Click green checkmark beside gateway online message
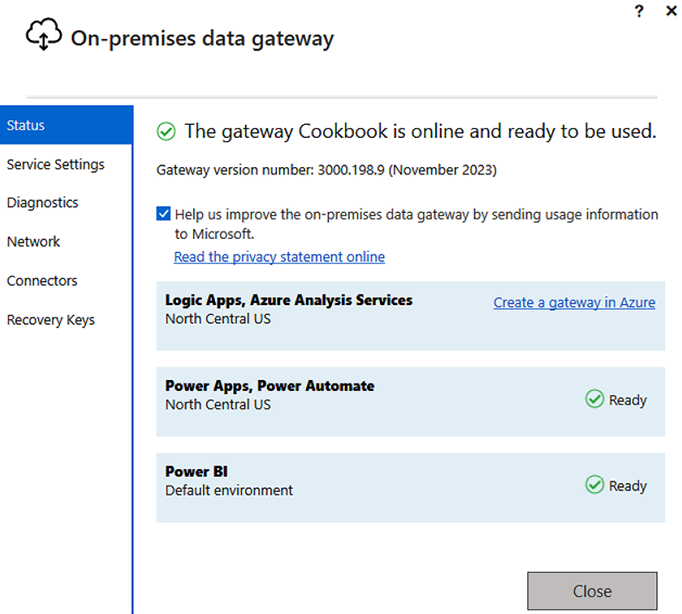 coord(166,131)
